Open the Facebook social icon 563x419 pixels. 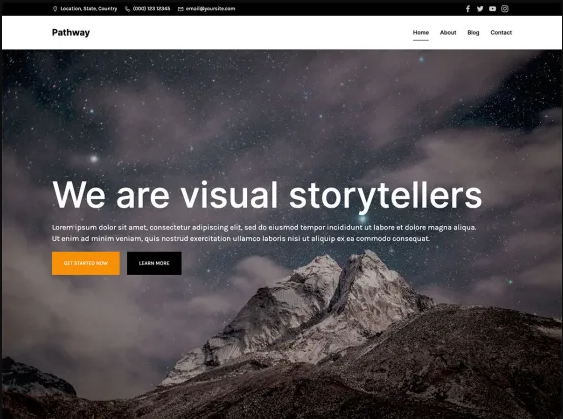tap(467, 9)
